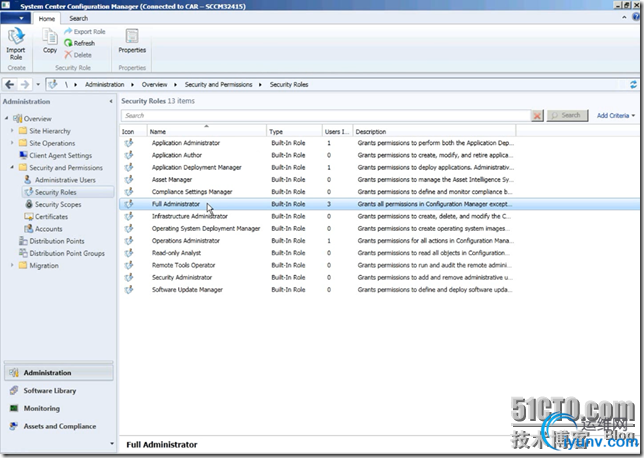This screenshot has height=458, width=644.
Task: Open navigation pane options dropdown
Action: click(x=112, y=443)
